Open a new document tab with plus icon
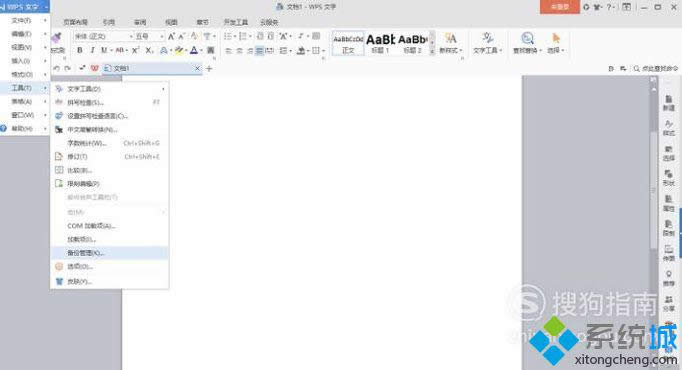Screen dimensions: 682x370 click(209, 68)
